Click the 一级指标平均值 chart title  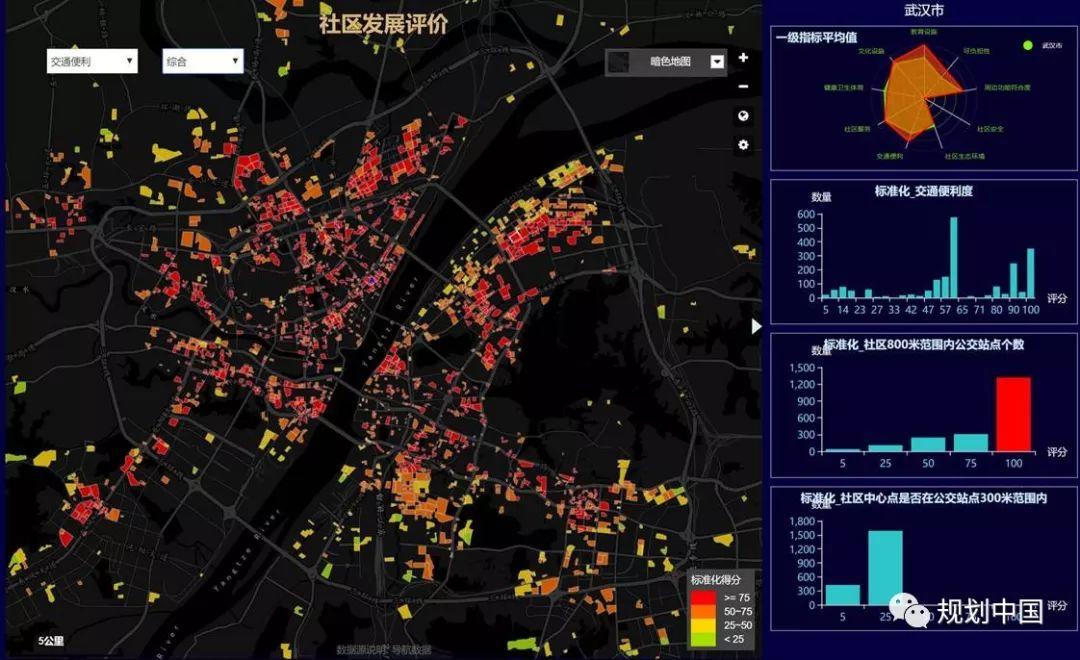pyautogui.click(x=816, y=37)
